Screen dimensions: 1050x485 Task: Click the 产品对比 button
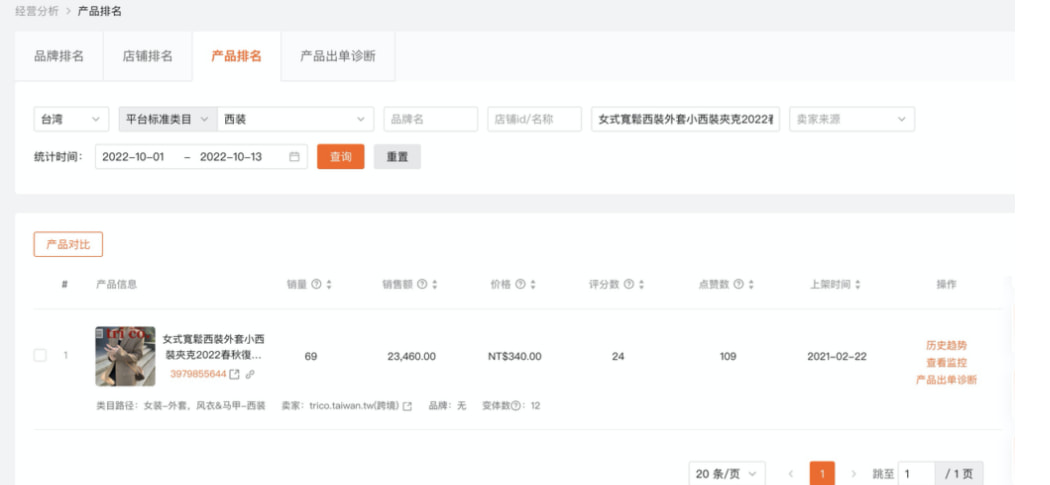[68, 245]
